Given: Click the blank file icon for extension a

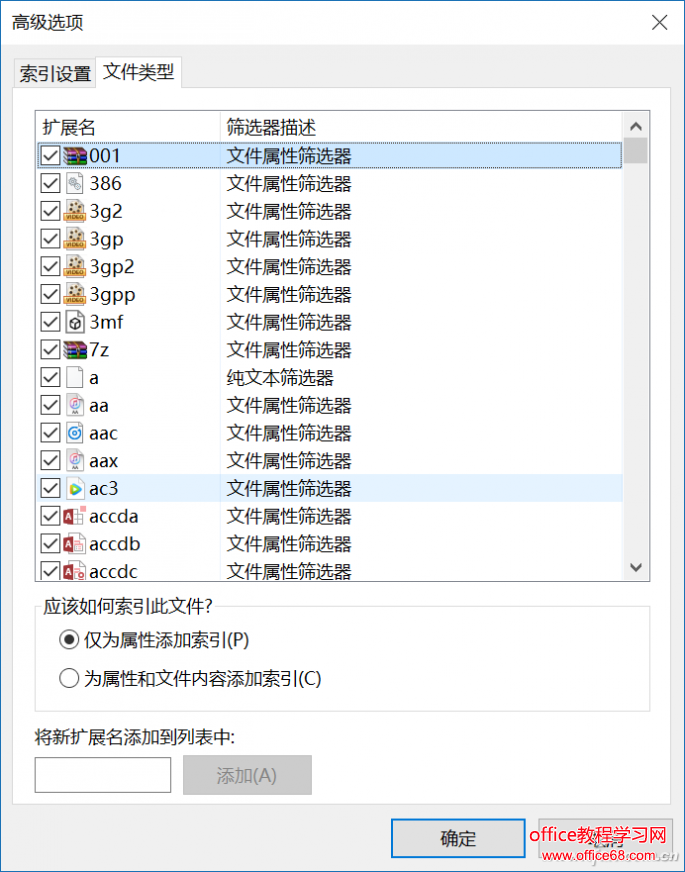Looking at the screenshot, I should tap(75, 378).
